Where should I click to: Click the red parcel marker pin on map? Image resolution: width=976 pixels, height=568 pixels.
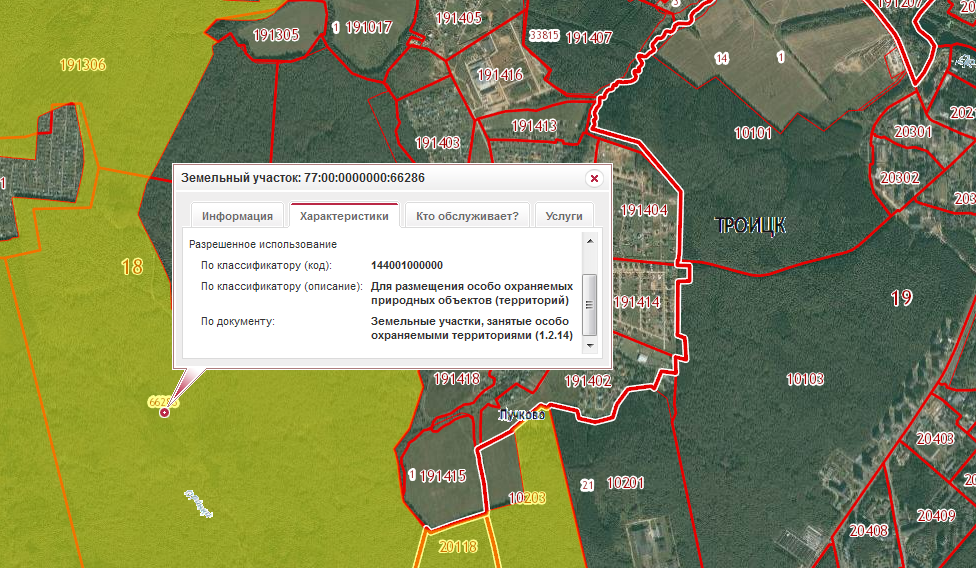(x=164, y=412)
